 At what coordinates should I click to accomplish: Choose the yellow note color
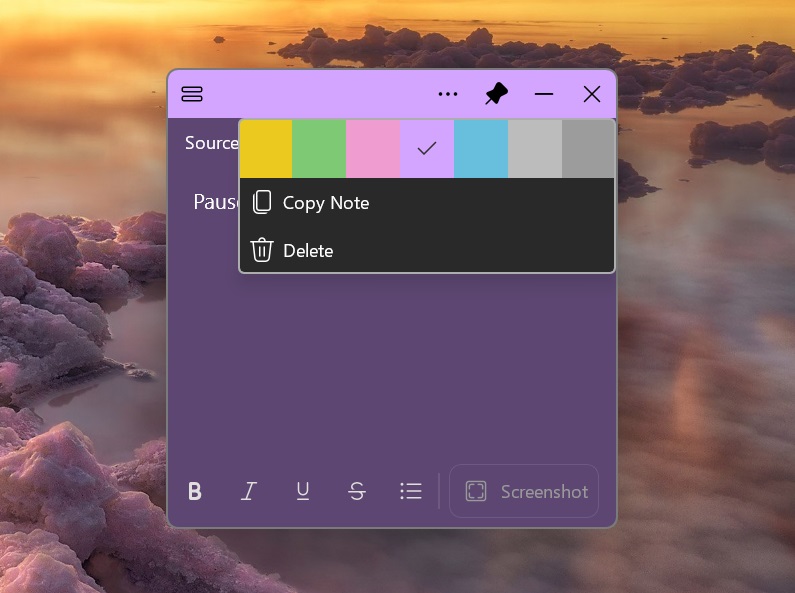(x=266, y=149)
